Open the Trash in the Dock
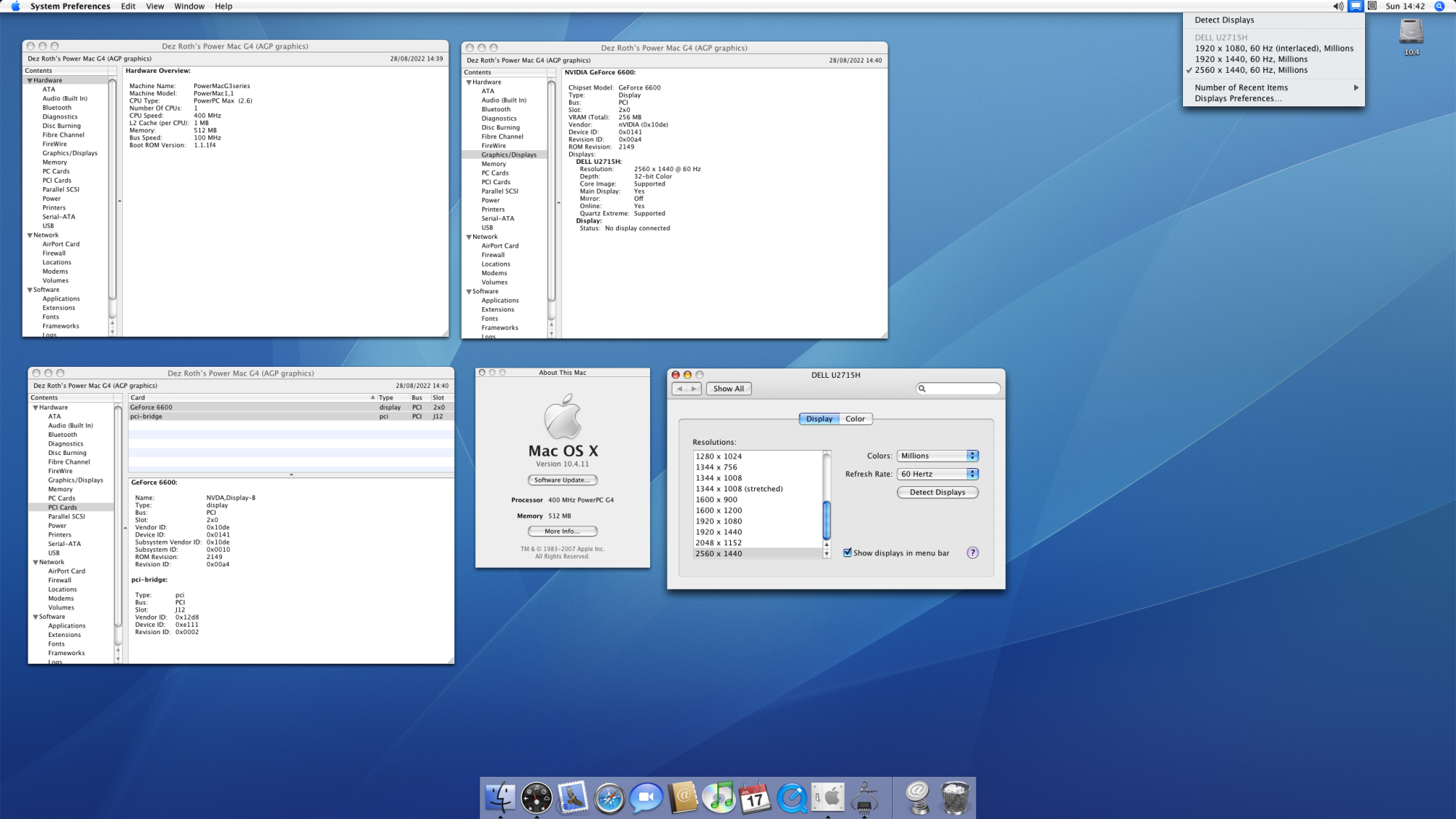1456x819 pixels. pos(954,798)
